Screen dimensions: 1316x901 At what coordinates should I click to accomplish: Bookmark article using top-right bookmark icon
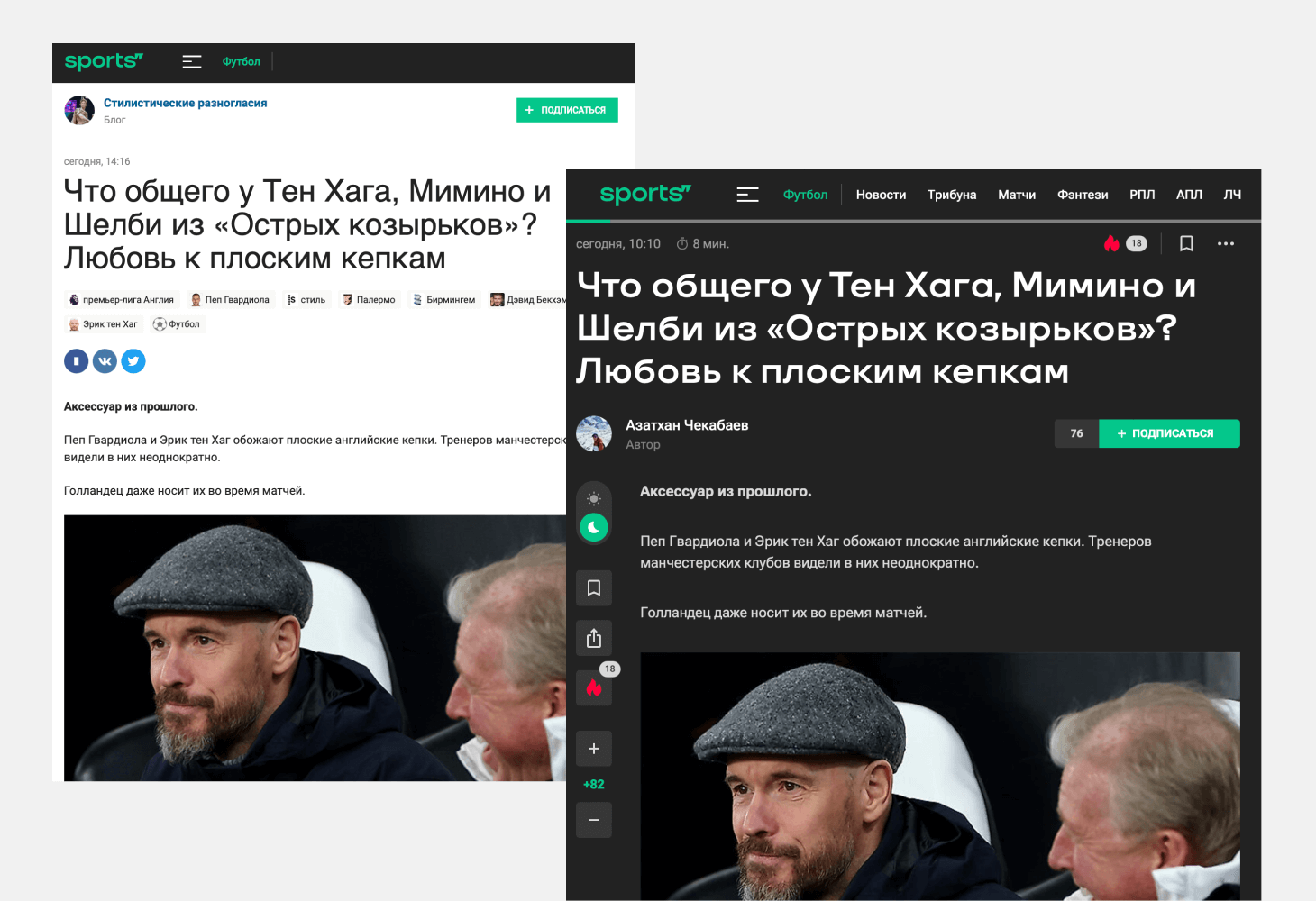pyautogui.click(x=1186, y=243)
